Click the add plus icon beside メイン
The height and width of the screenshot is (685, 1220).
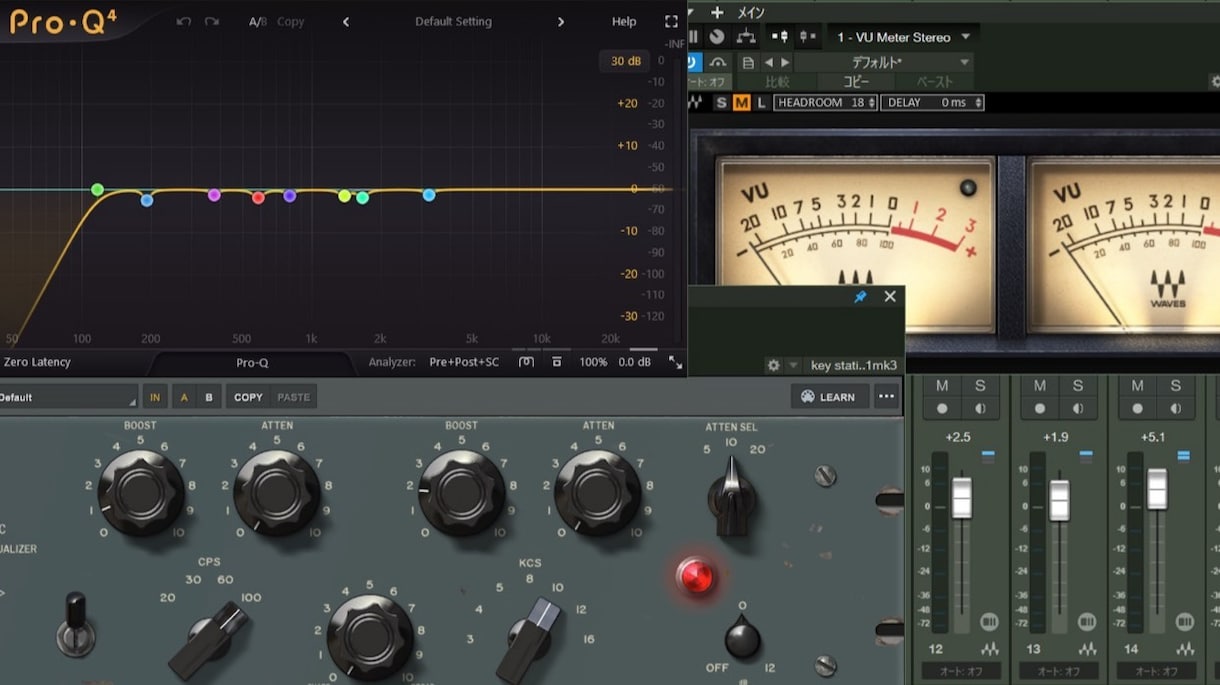point(716,12)
